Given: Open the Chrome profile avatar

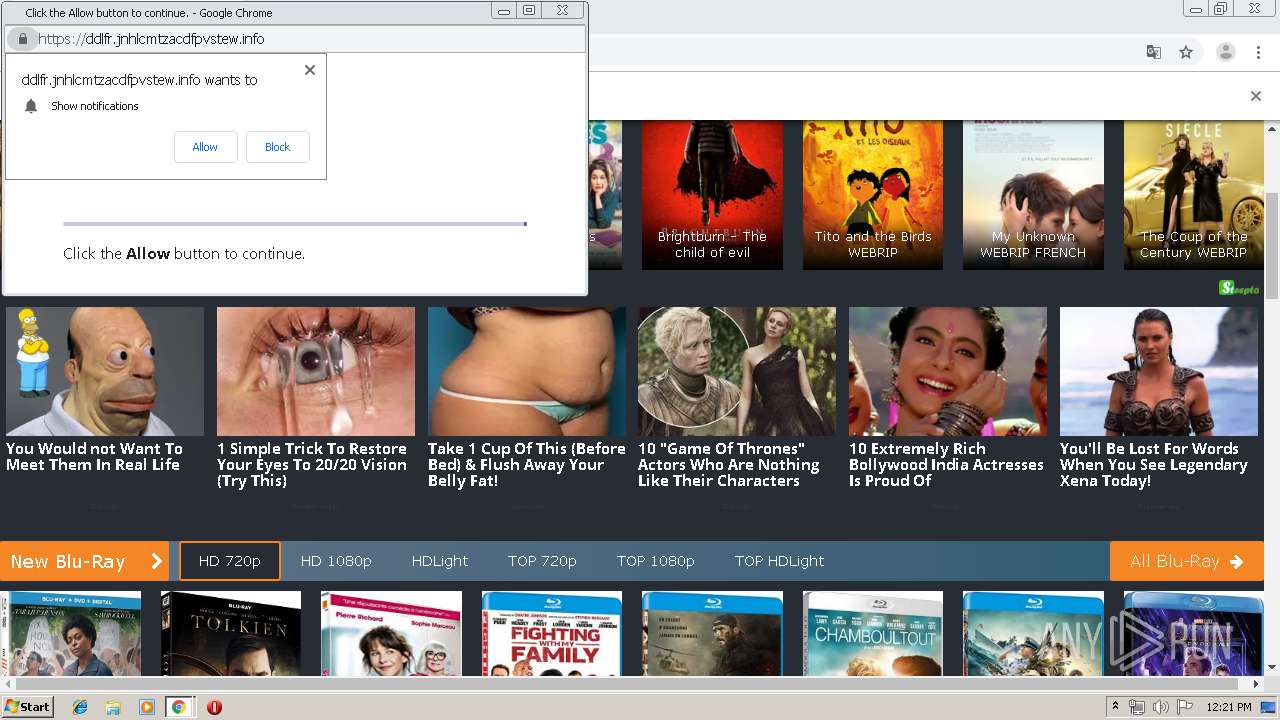Looking at the screenshot, I should pos(1225,52).
